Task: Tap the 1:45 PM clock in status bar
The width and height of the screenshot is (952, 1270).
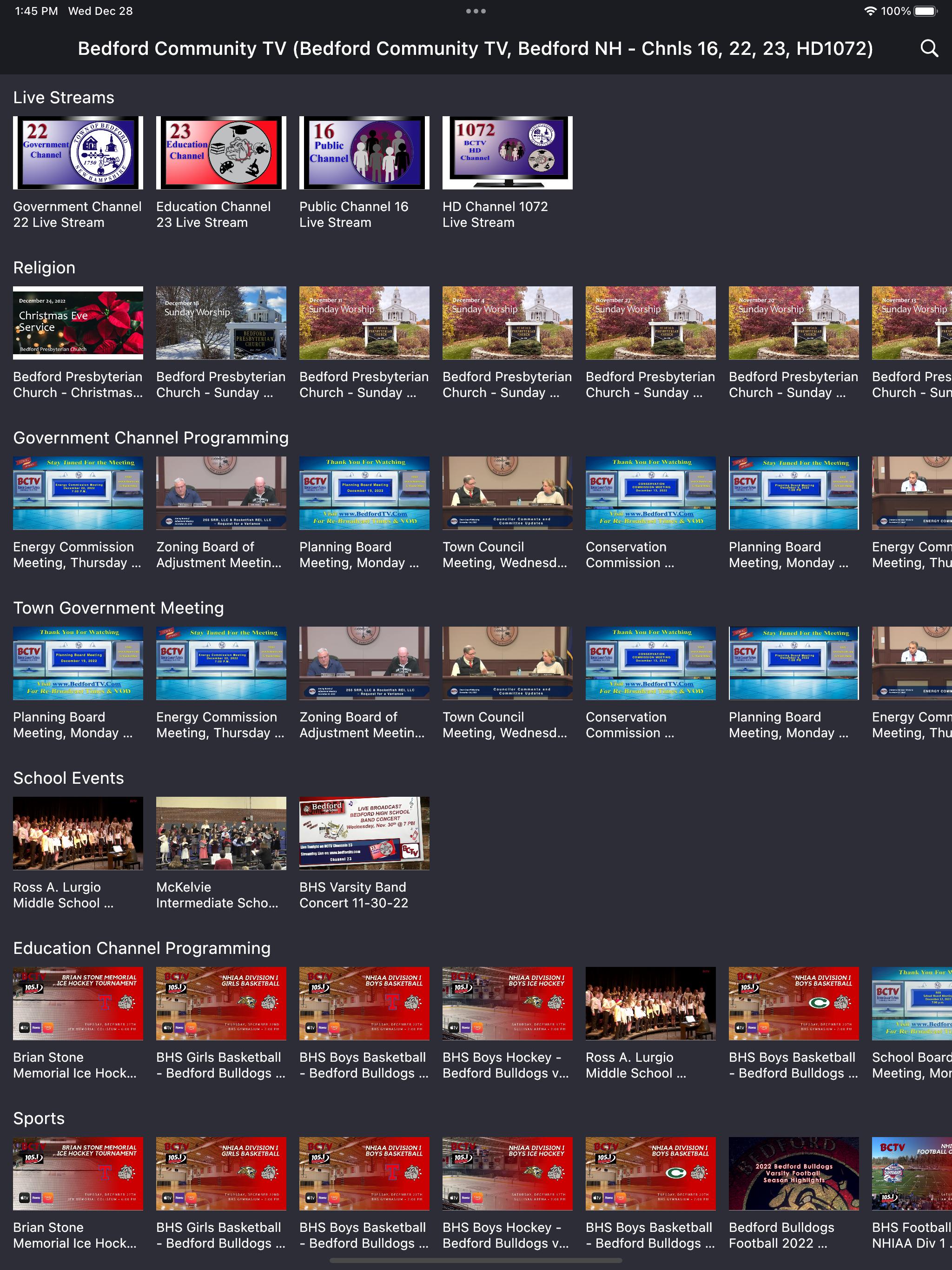Action: tap(36, 11)
